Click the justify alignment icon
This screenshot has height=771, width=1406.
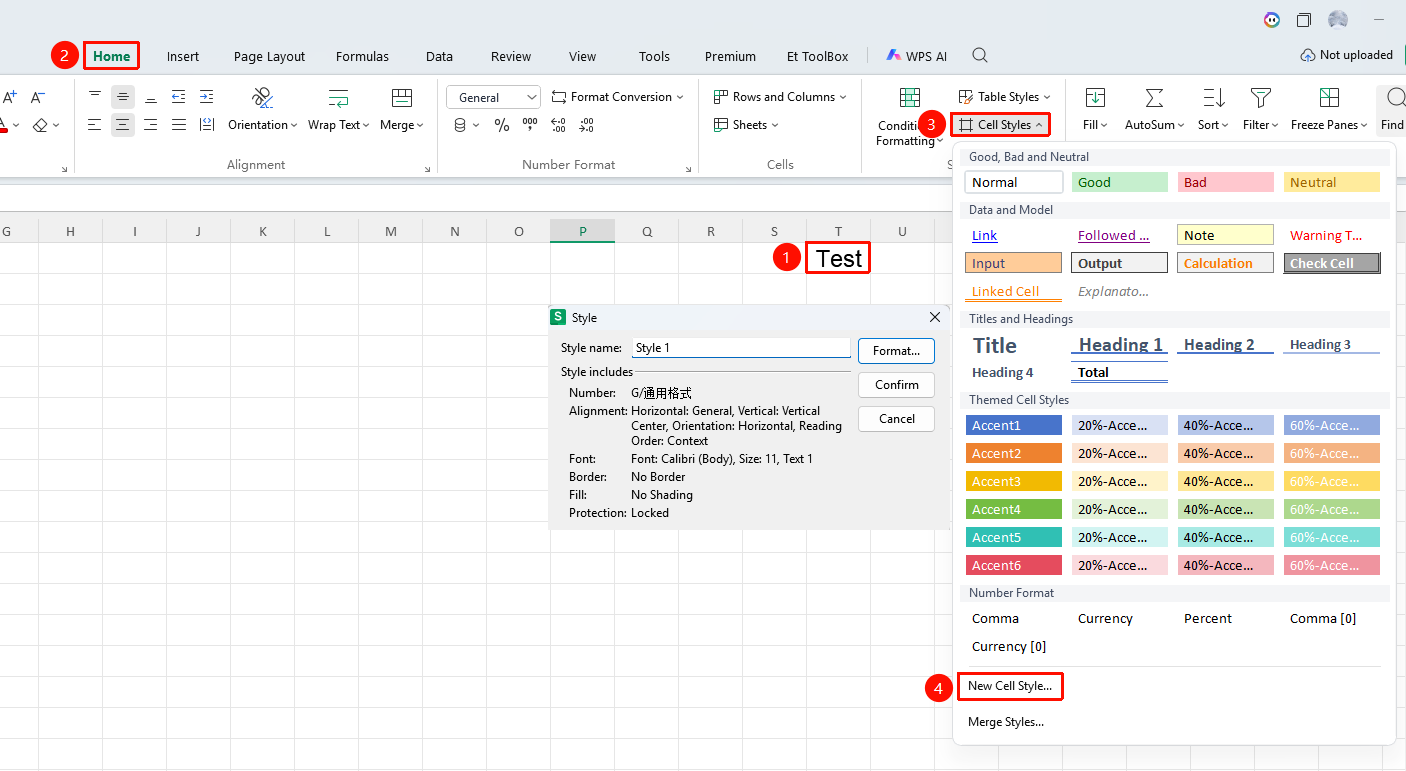[x=179, y=125]
